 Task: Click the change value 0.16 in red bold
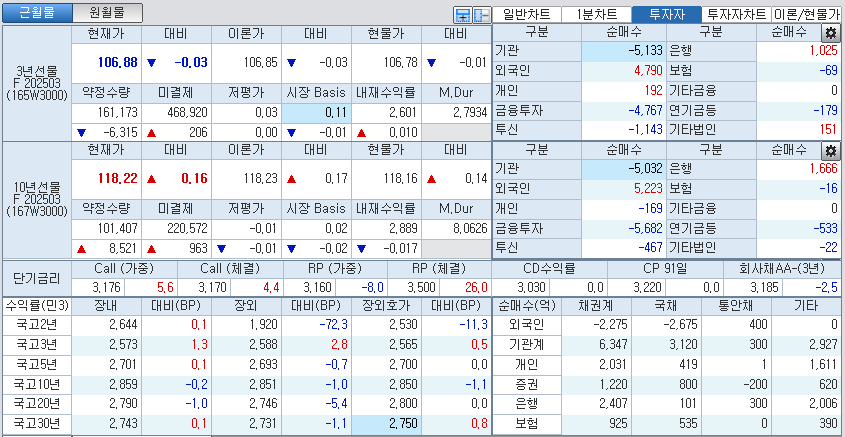click(x=194, y=179)
